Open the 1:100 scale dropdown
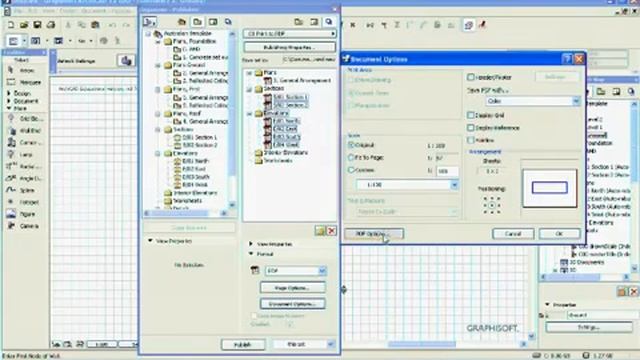 [407, 185]
